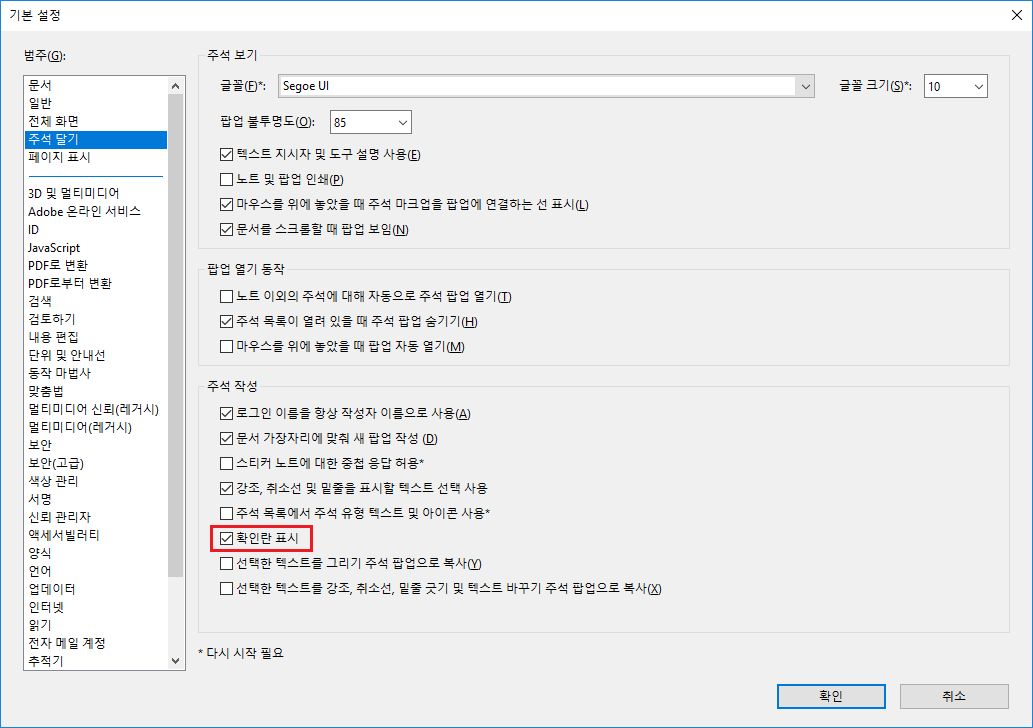Select the "JavaScript" category
Viewport: 1033px width, 728px height.
[55, 247]
